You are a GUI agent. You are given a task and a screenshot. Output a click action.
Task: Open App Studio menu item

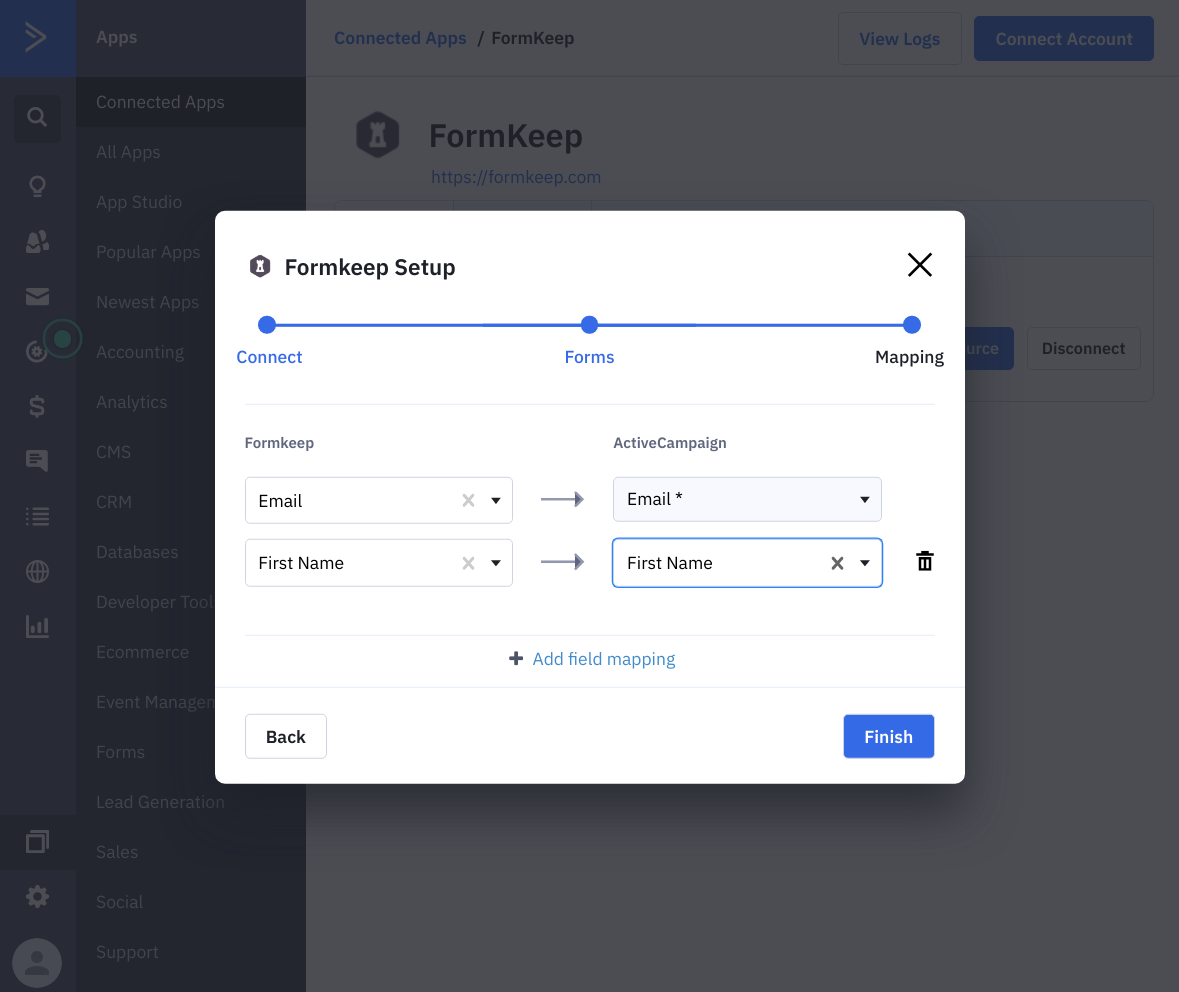click(139, 202)
